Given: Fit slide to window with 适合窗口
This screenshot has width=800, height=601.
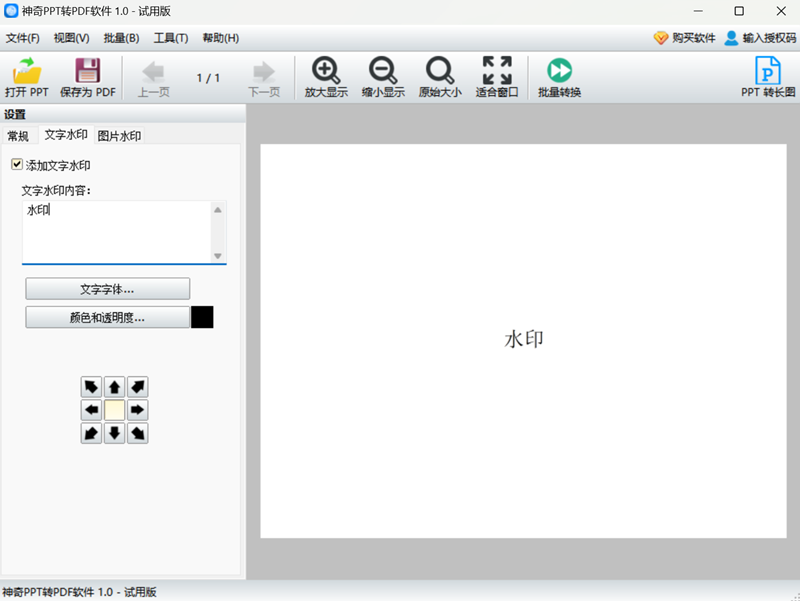Looking at the screenshot, I should click(497, 78).
